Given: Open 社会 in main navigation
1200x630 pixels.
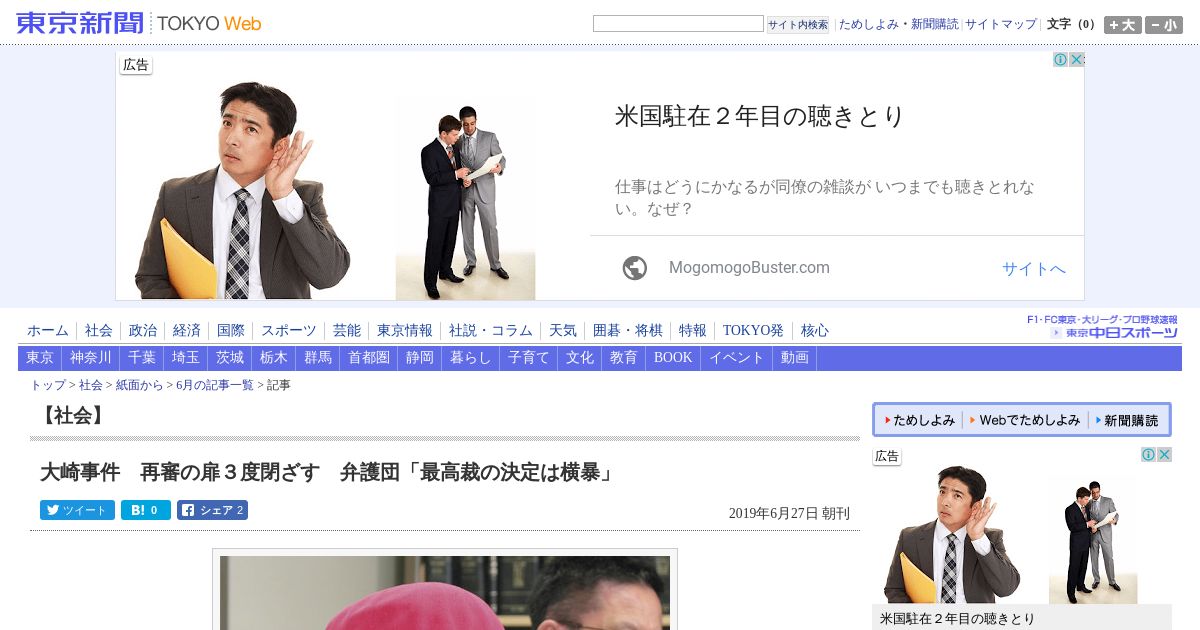Looking at the screenshot, I should click(99, 330).
